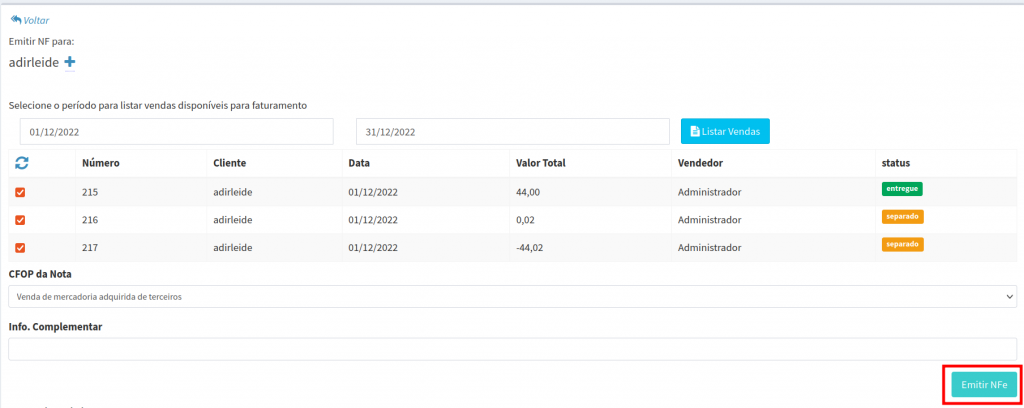Screen dimensions: 1024x408
Task: Click the refresh icon in table header
Action: coord(21,163)
